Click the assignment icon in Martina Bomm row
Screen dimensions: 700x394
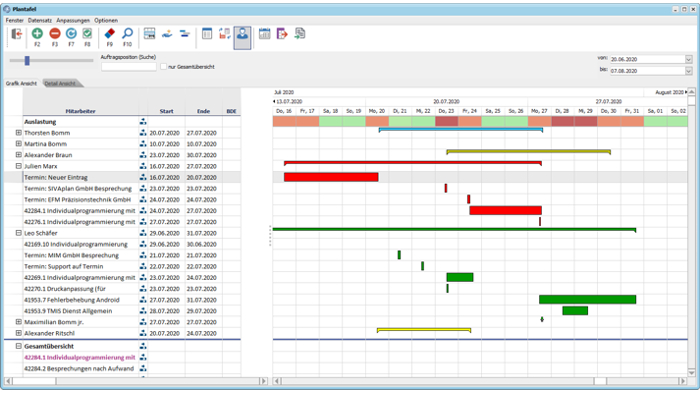point(143,144)
